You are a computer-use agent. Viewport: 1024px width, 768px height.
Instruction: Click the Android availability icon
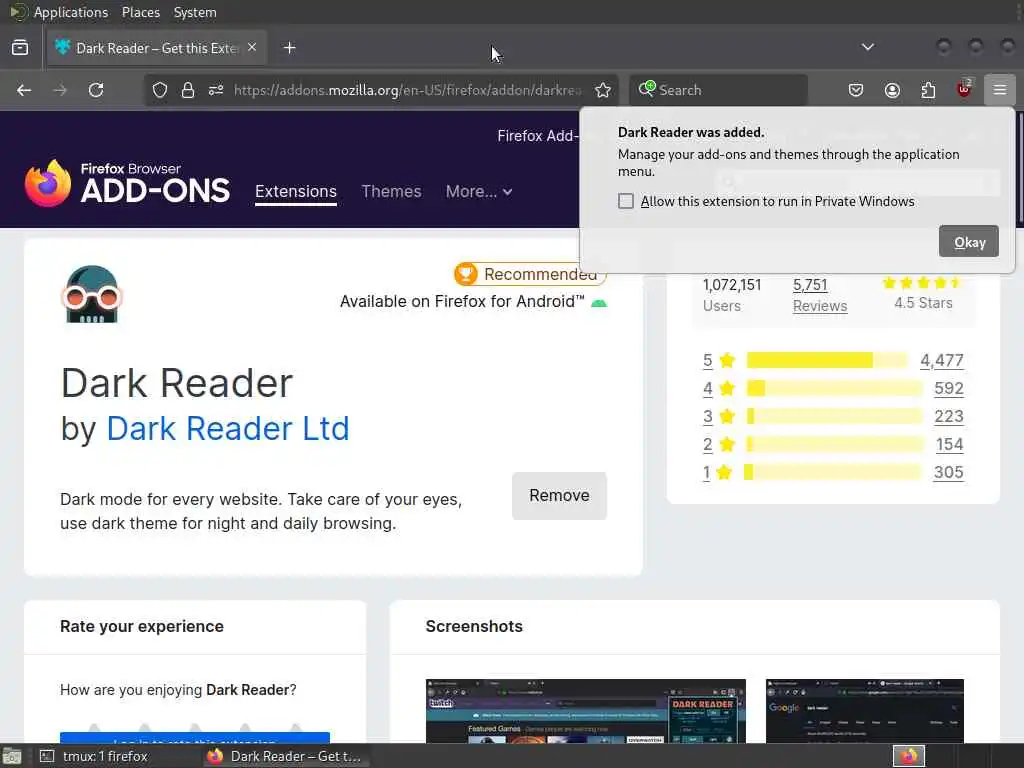[x=599, y=303]
